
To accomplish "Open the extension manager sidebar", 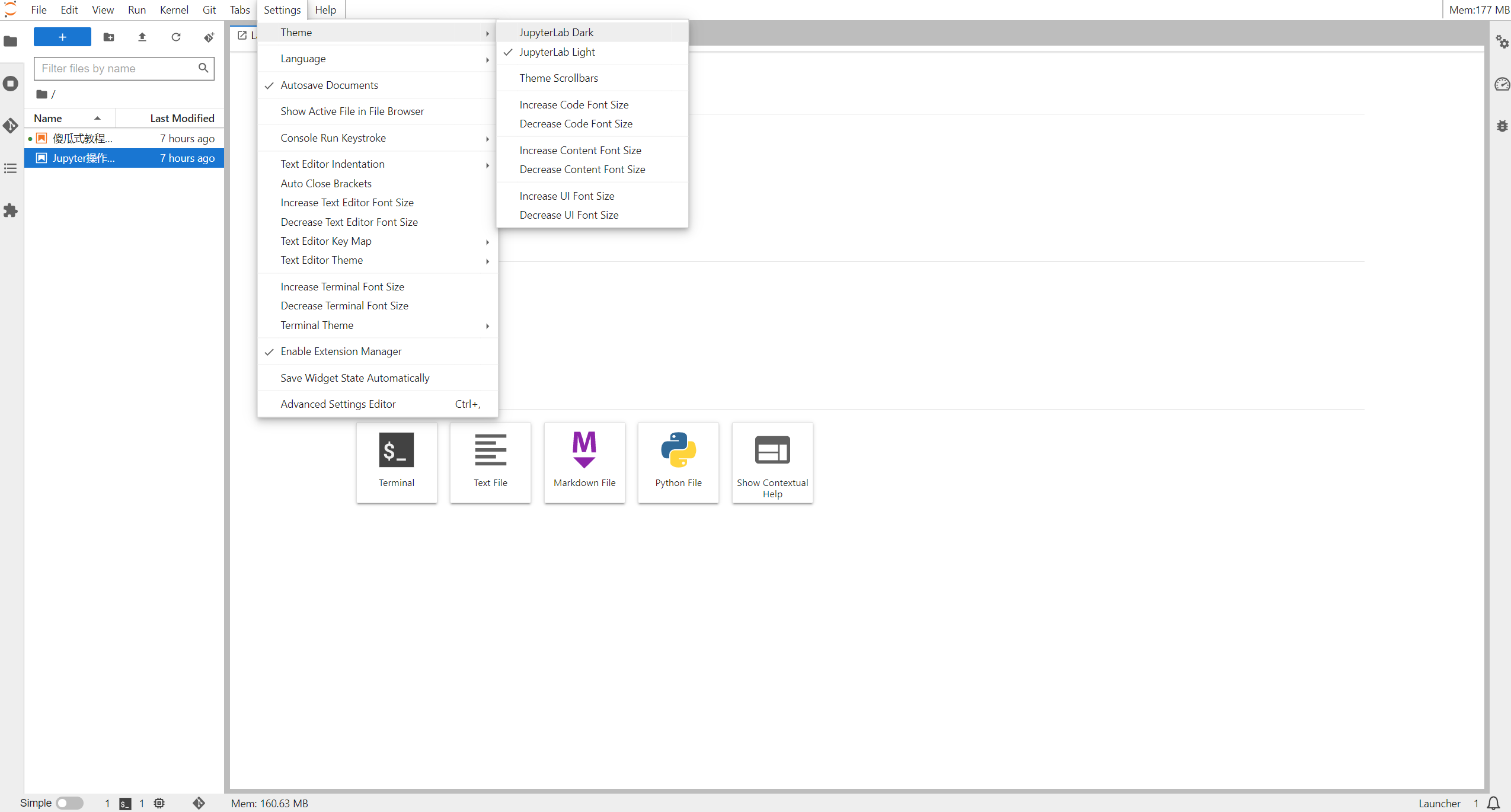I will [x=11, y=211].
